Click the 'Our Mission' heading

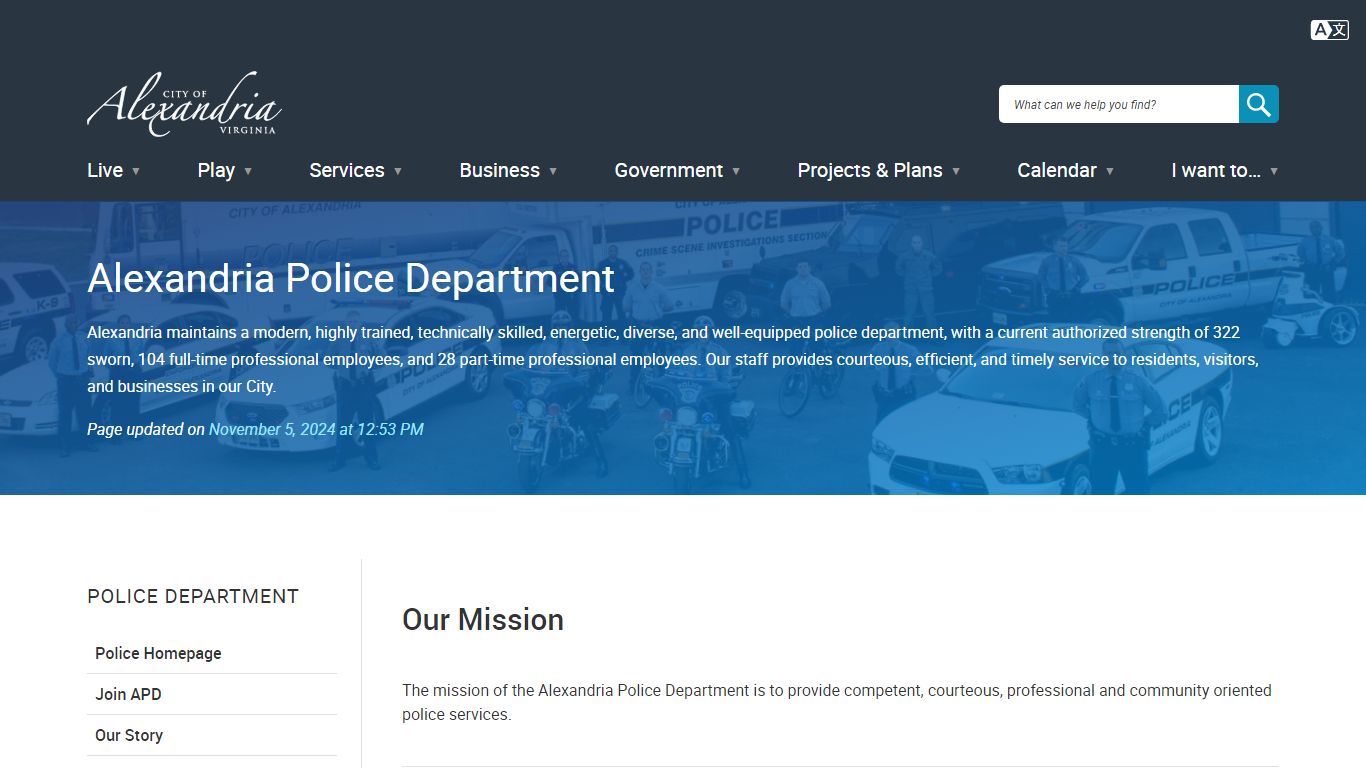coord(483,619)
